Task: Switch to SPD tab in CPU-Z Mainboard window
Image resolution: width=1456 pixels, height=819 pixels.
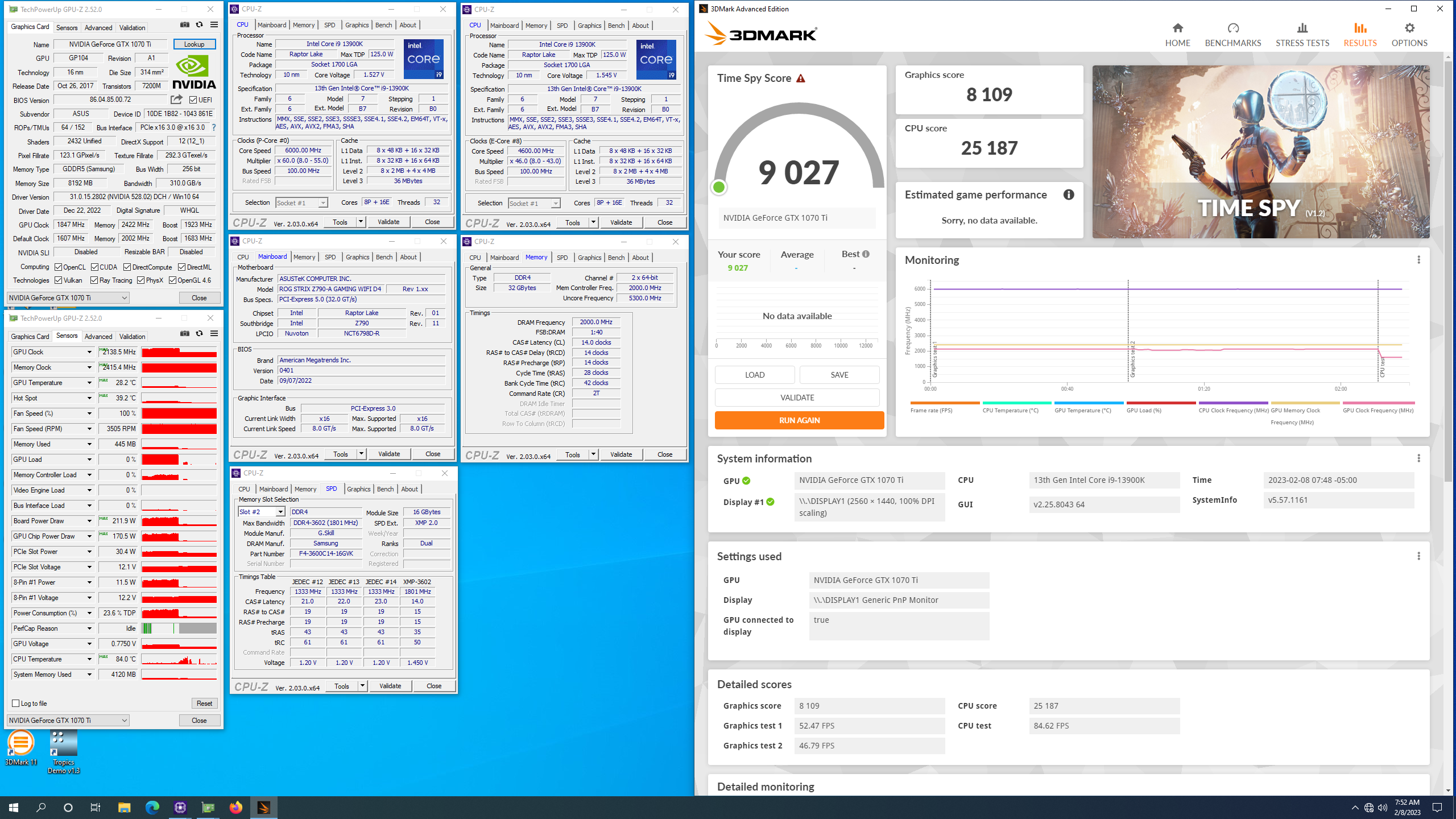Action: click(x=330, y=257)
